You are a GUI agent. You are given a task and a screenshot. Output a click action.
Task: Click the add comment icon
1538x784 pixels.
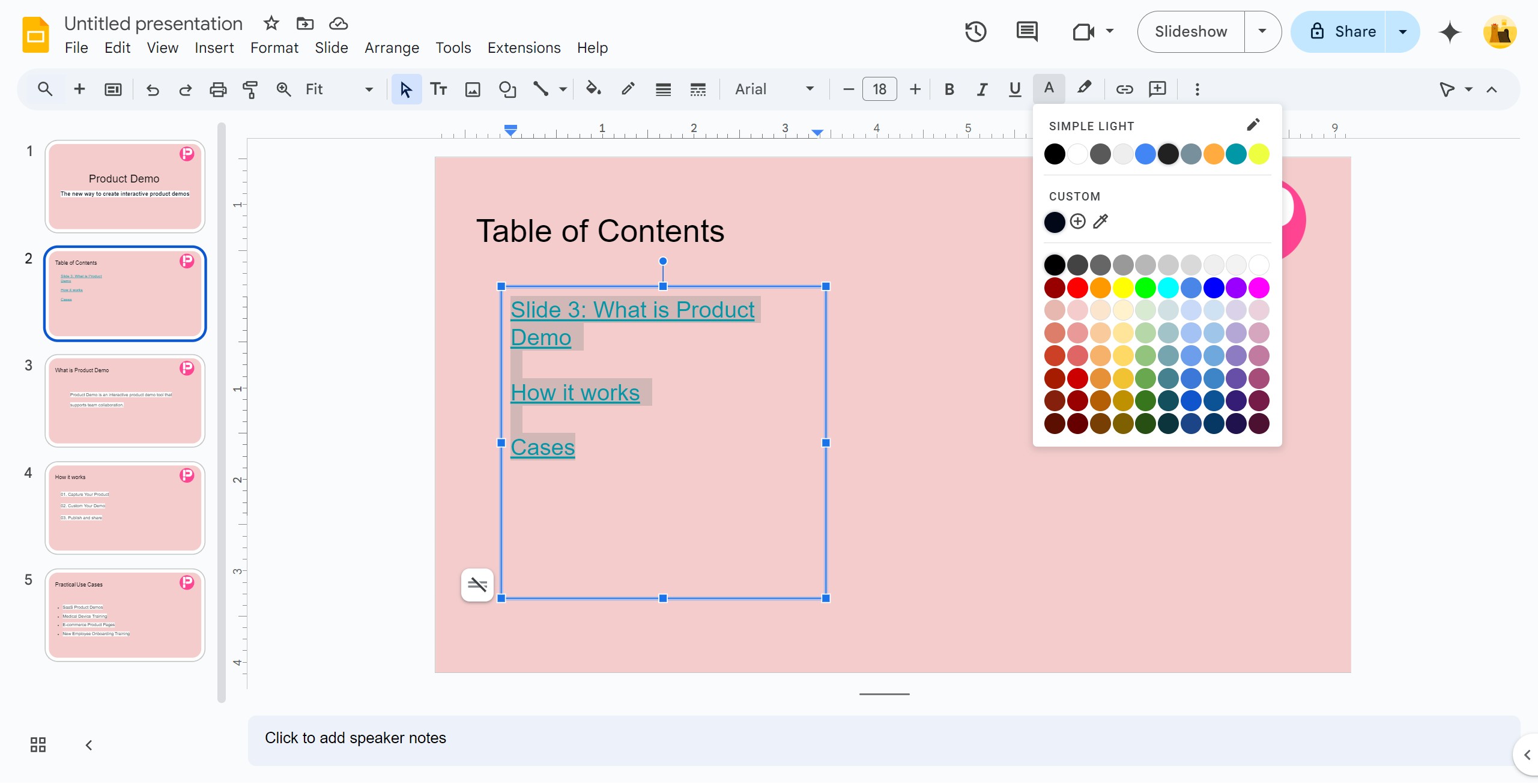click(1157, 89)
